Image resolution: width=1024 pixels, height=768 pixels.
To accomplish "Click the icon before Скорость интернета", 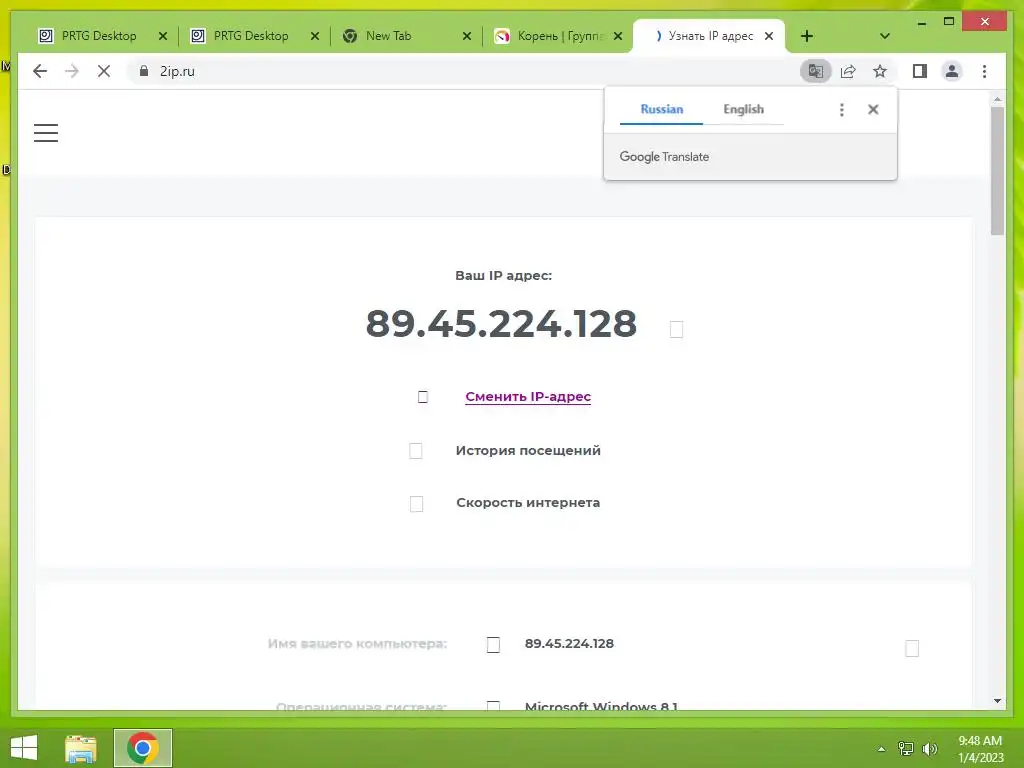I will [416, 504].
